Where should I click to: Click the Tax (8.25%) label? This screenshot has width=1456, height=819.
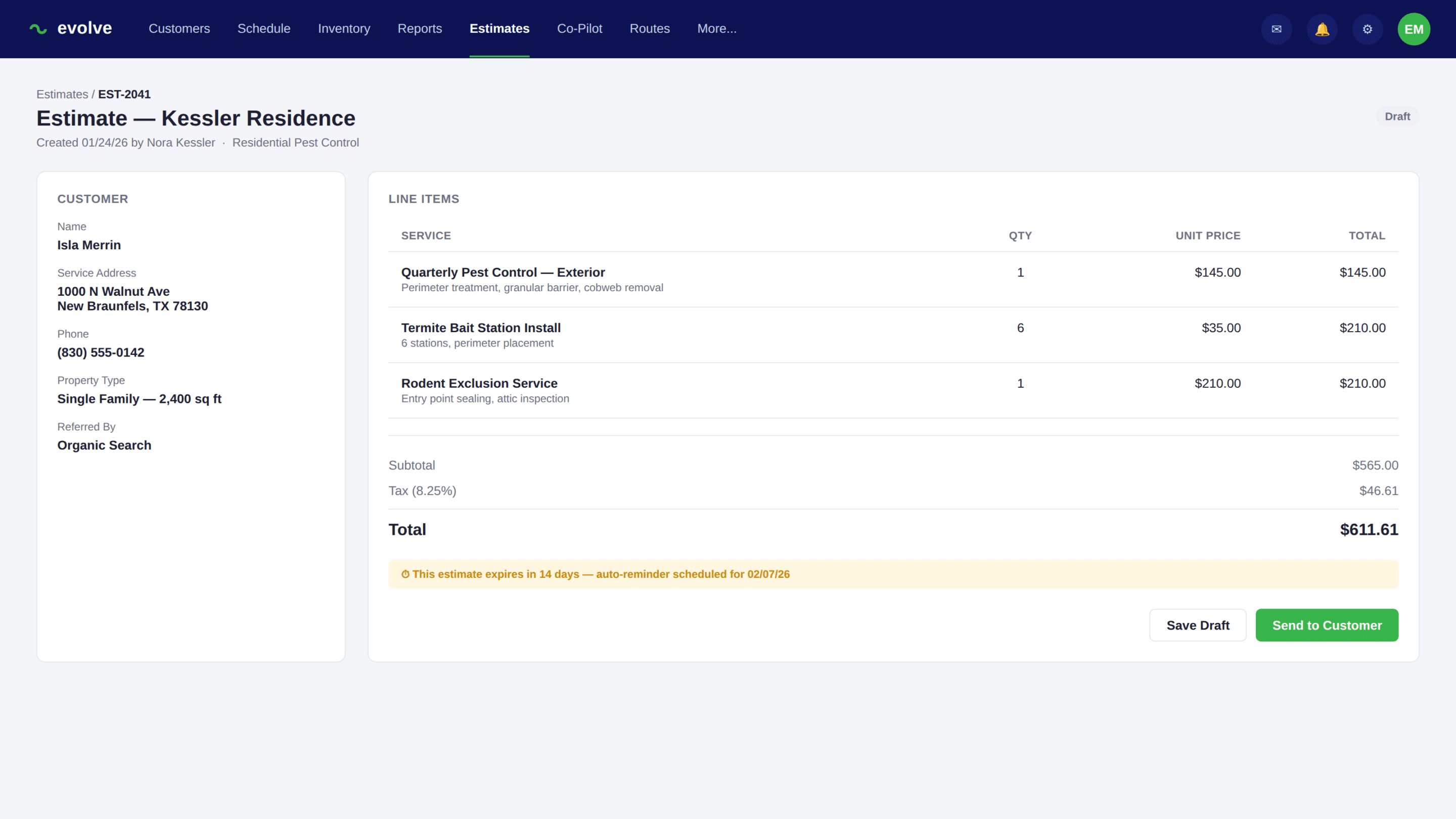click(422, 490)
